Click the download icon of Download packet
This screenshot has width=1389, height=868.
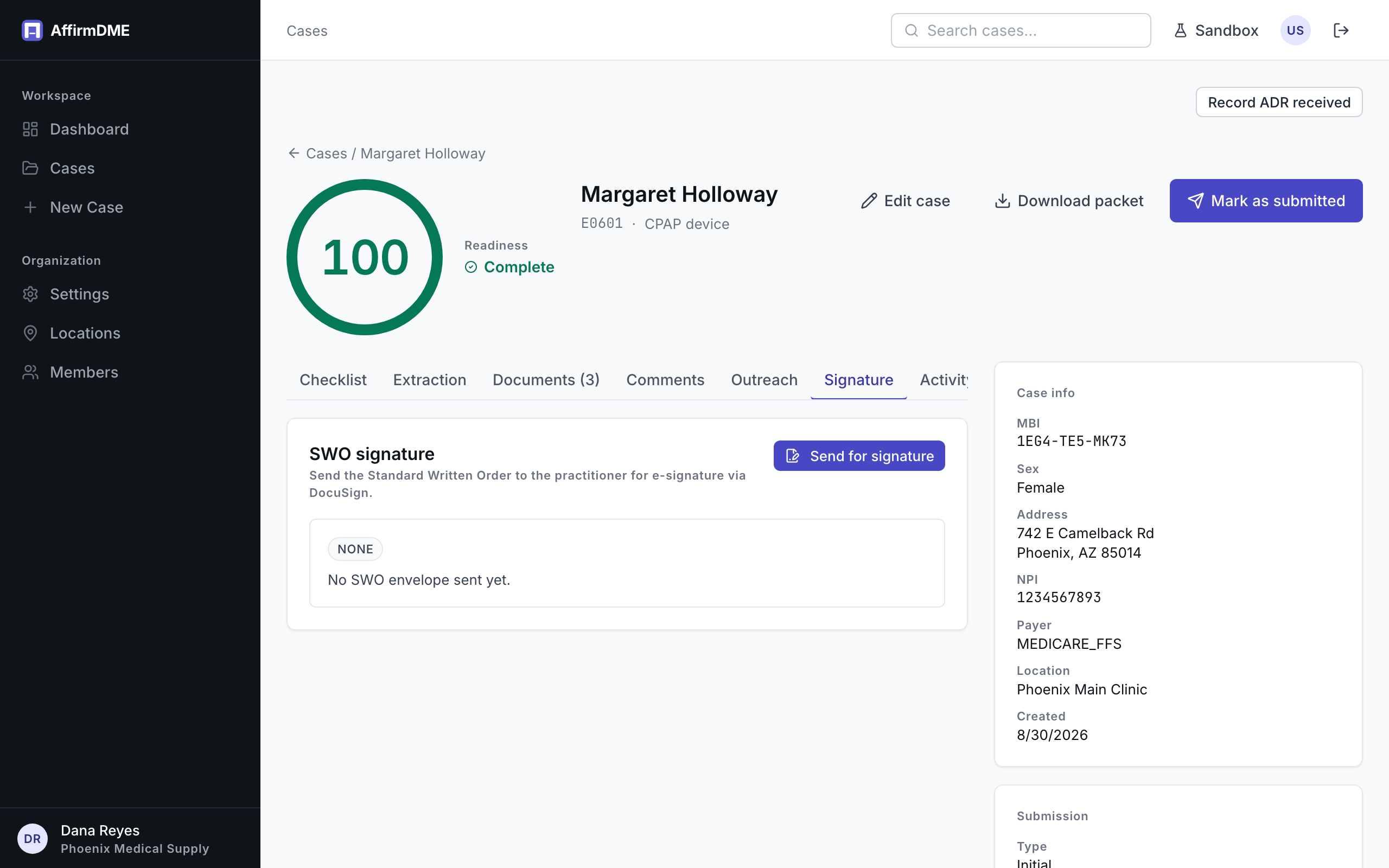[1002, 201]
